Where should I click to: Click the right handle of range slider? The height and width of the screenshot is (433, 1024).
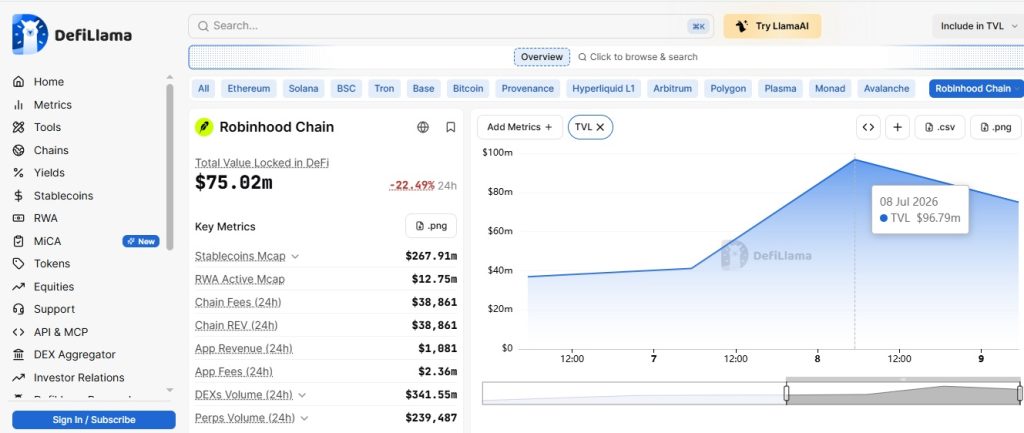coord(1019,393)
